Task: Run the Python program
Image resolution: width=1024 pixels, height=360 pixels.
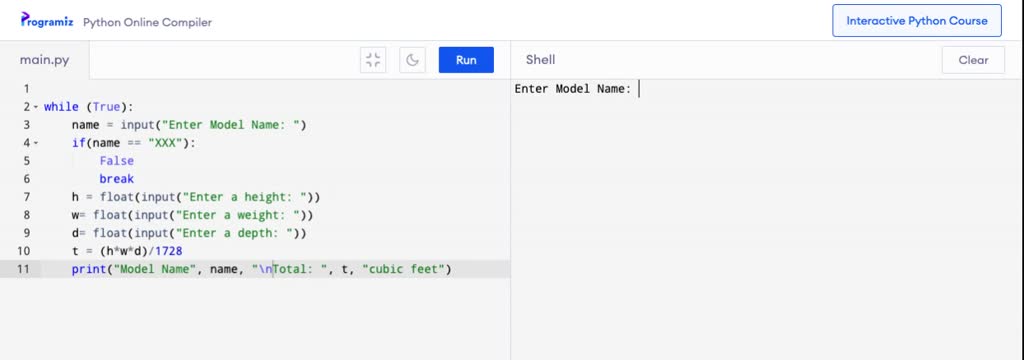Action: [x=466, y=60]
